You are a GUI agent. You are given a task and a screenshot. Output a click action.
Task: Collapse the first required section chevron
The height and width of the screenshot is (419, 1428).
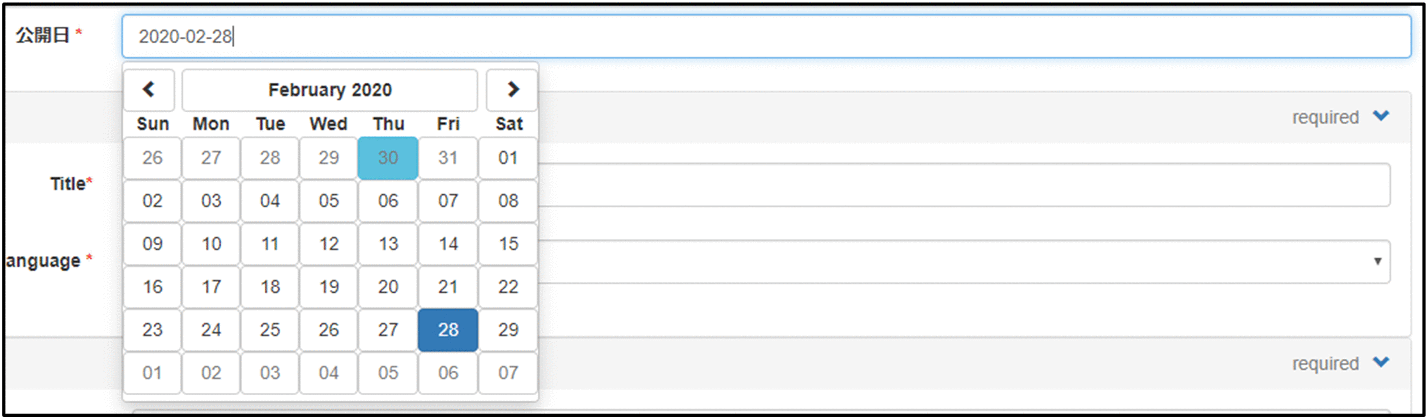tap(1381, 117)
